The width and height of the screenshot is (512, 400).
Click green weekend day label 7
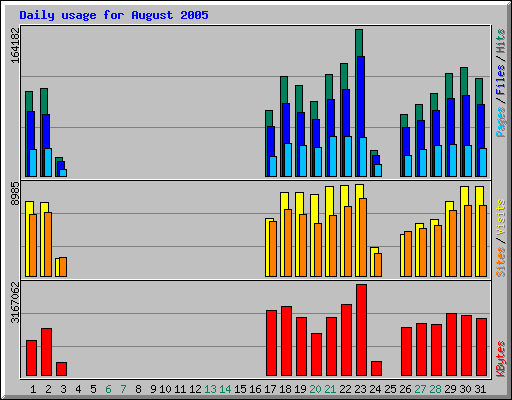click(123, 389)
